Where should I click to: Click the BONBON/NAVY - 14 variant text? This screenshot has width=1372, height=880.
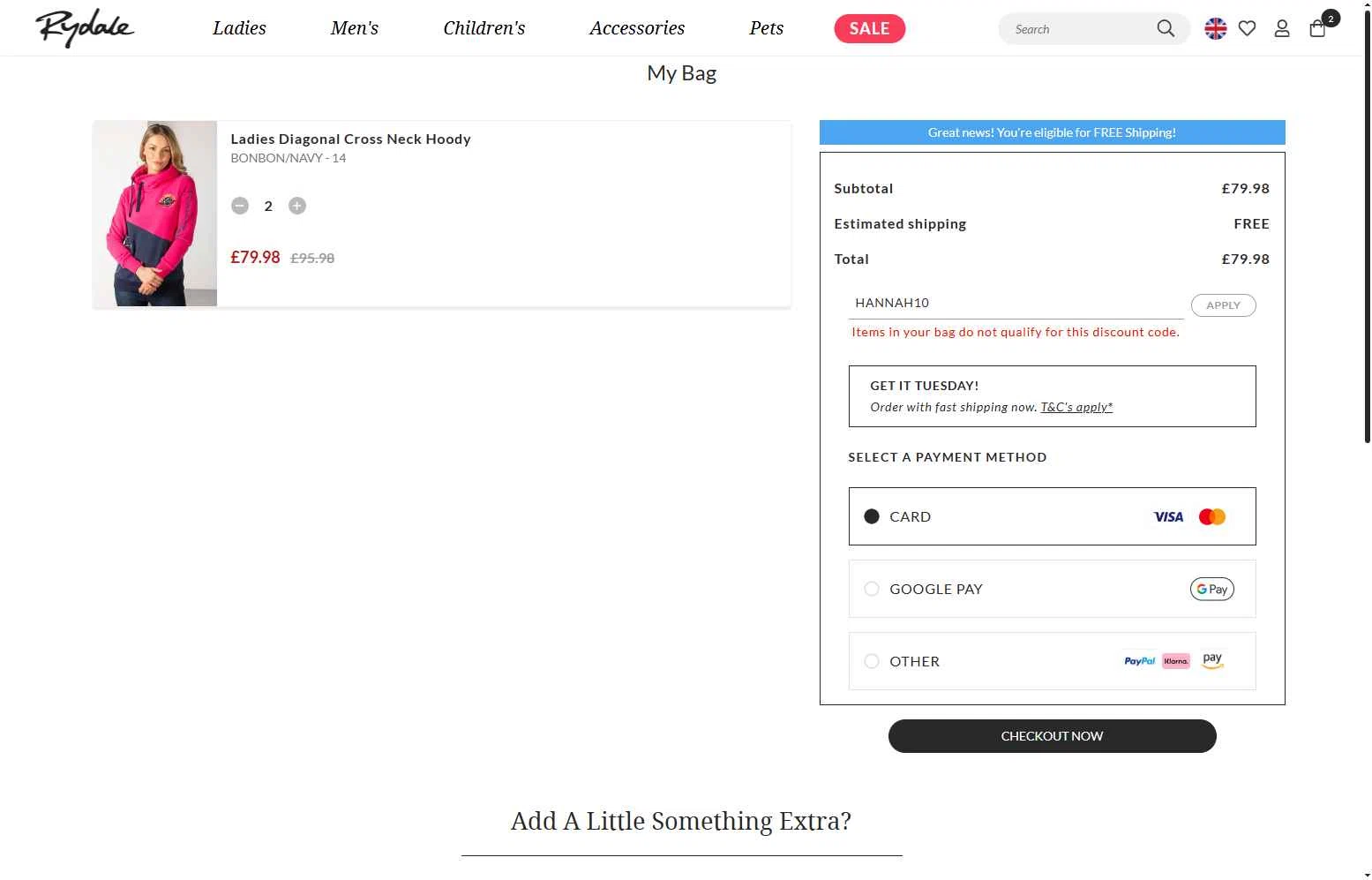pos(289,158)
